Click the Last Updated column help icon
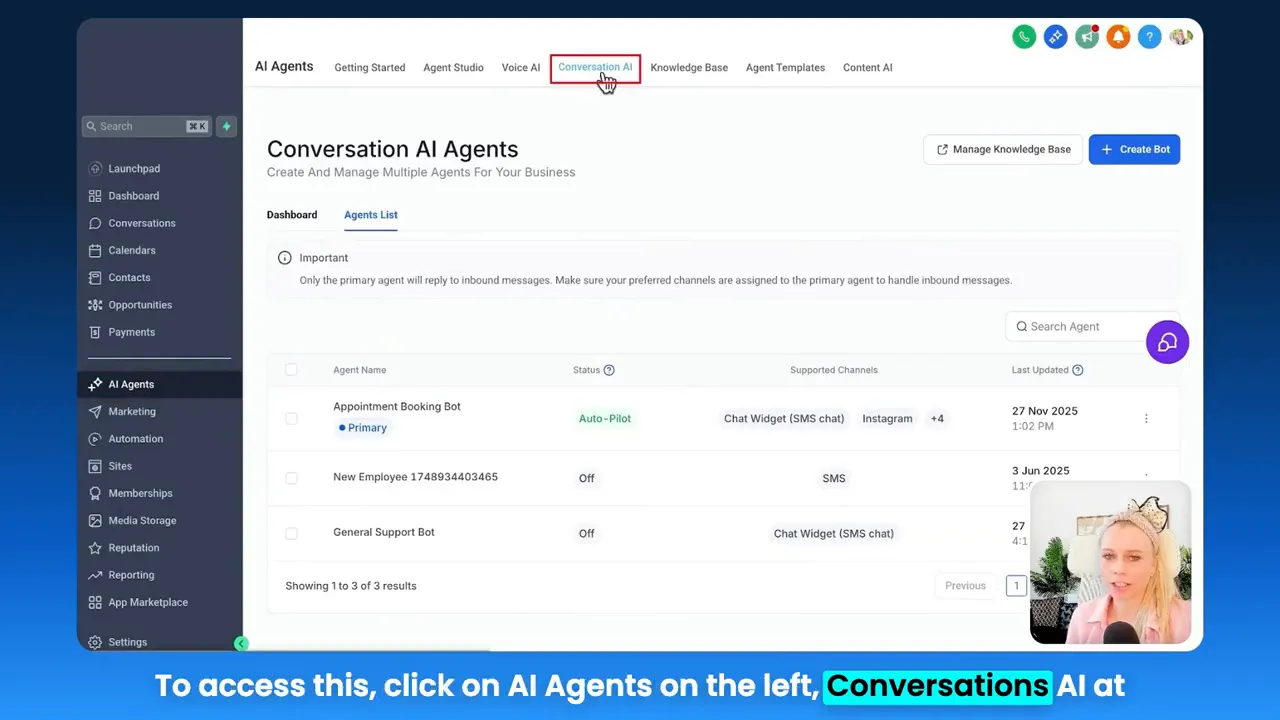The image size is (1280, 720). pyautogui.click(x=1077, y=370)
